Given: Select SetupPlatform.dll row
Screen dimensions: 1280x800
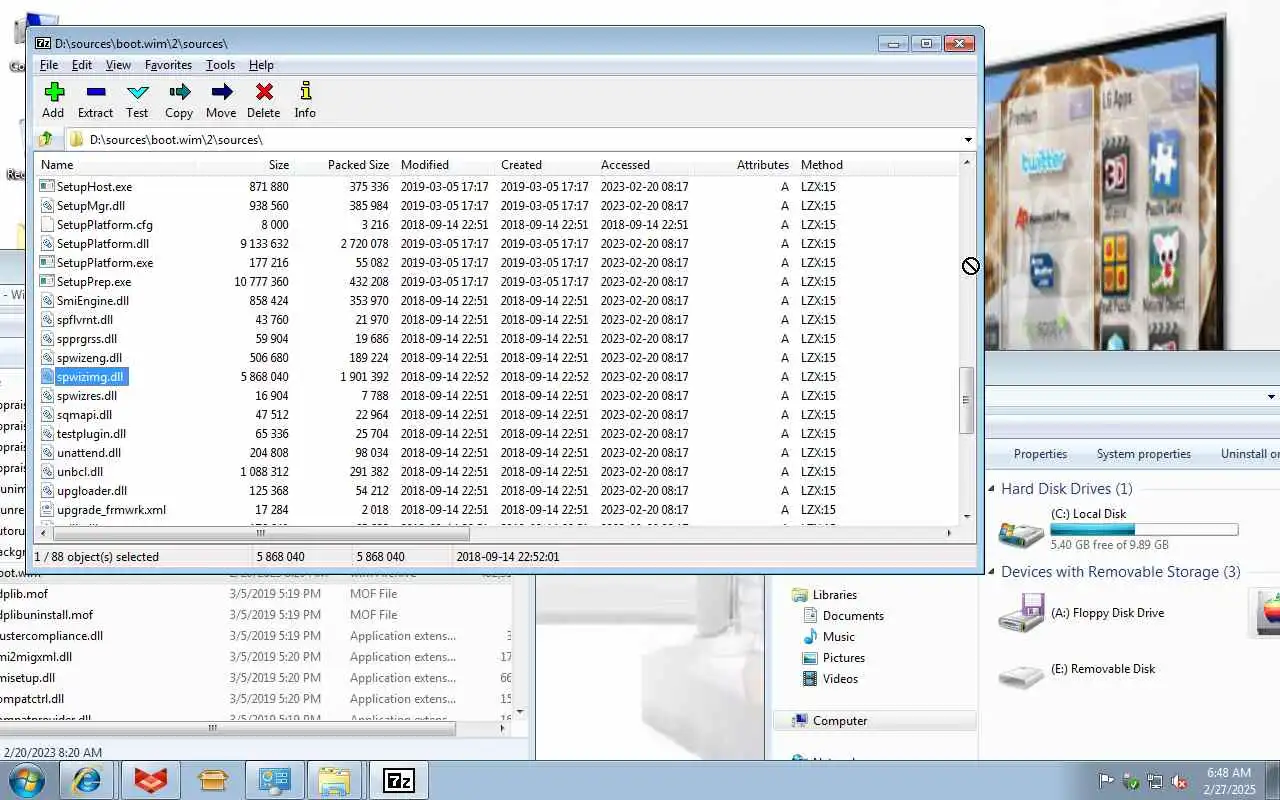Looking at the screenshot, I should click(x=497, y=243).
